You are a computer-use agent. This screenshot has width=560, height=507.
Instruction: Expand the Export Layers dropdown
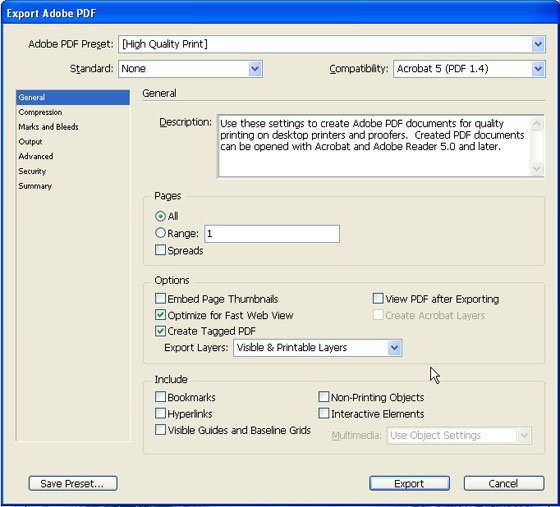pyautogui.click(x=318, y=348)
